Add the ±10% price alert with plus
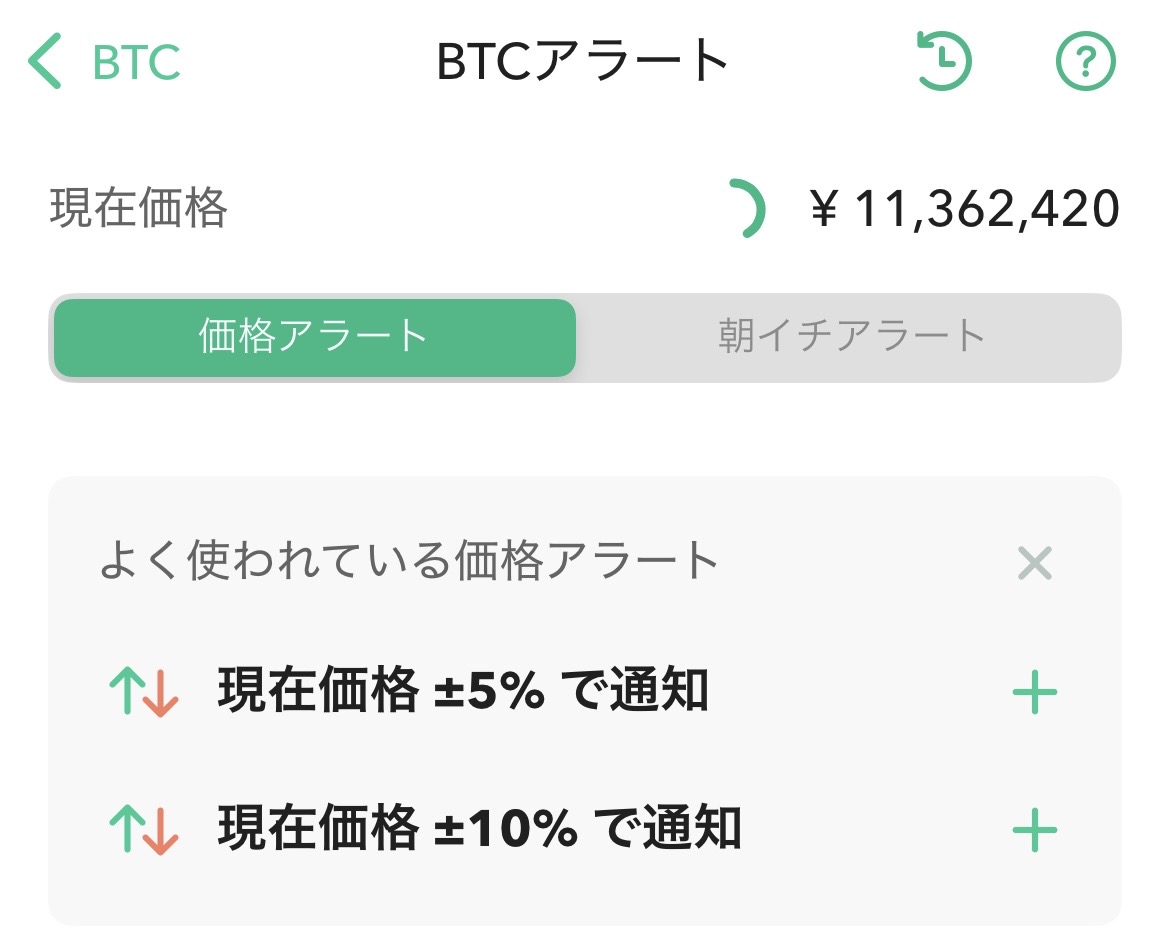 1035,829
